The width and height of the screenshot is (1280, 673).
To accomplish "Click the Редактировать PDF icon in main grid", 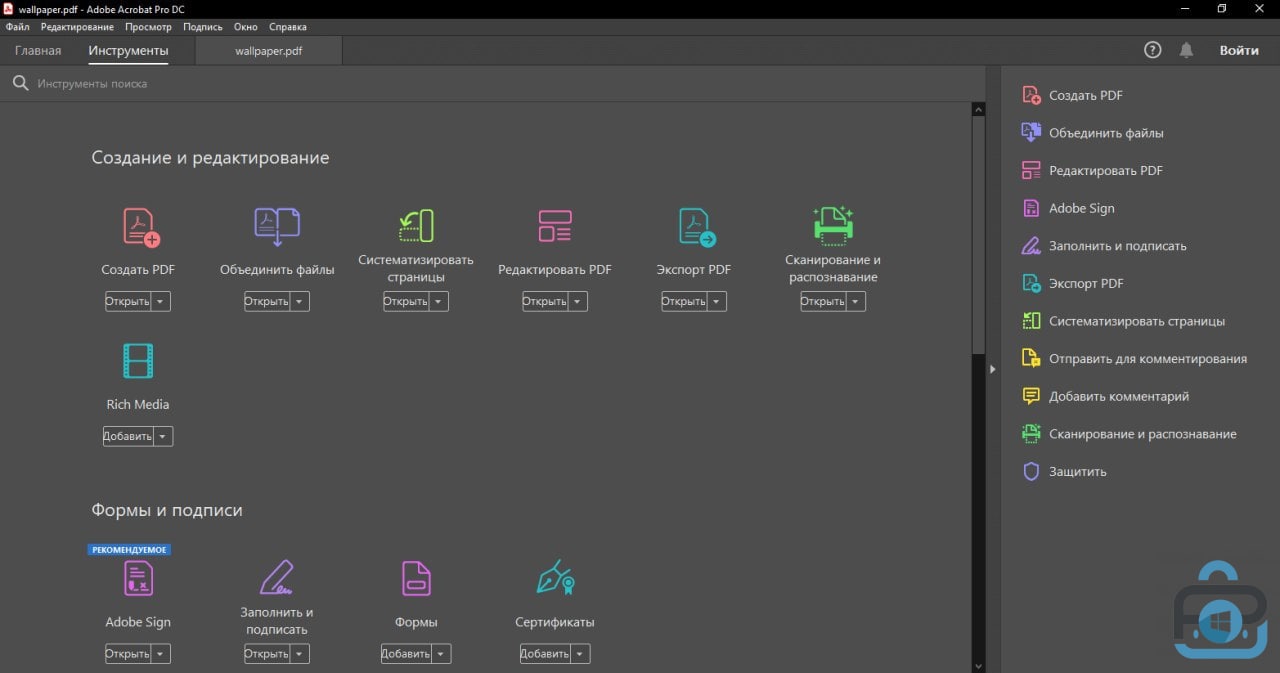I will [x=555, y=226].
